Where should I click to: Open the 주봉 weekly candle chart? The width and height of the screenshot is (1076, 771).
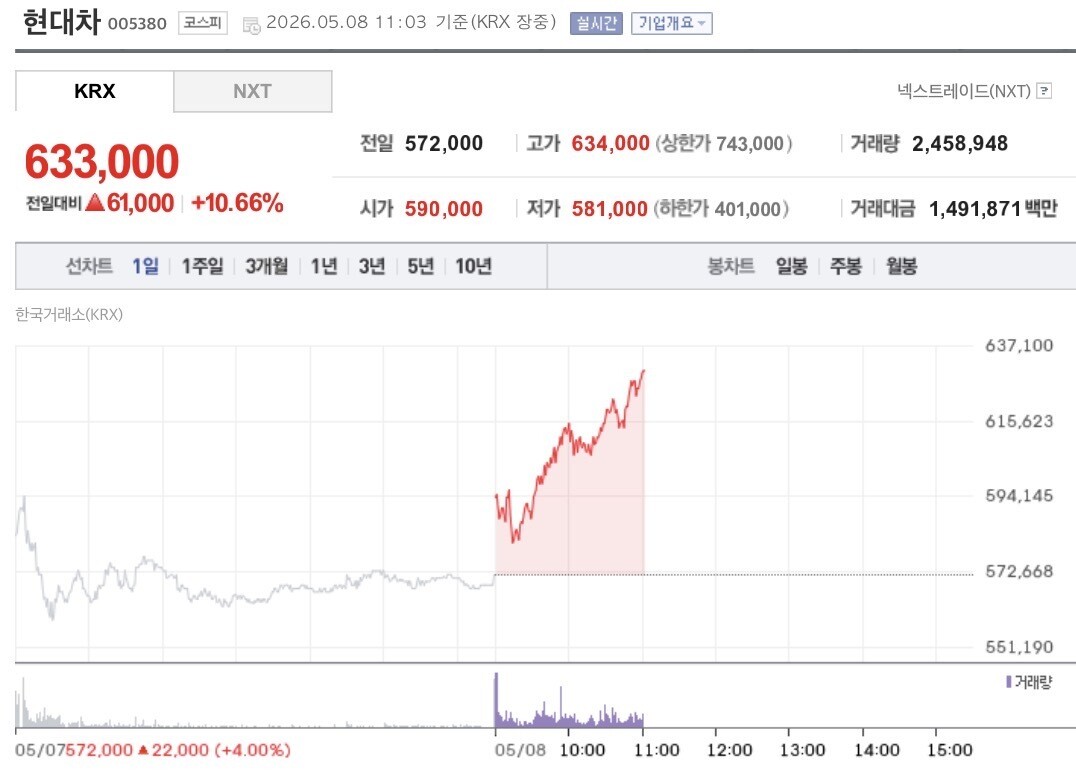[845, 265]
